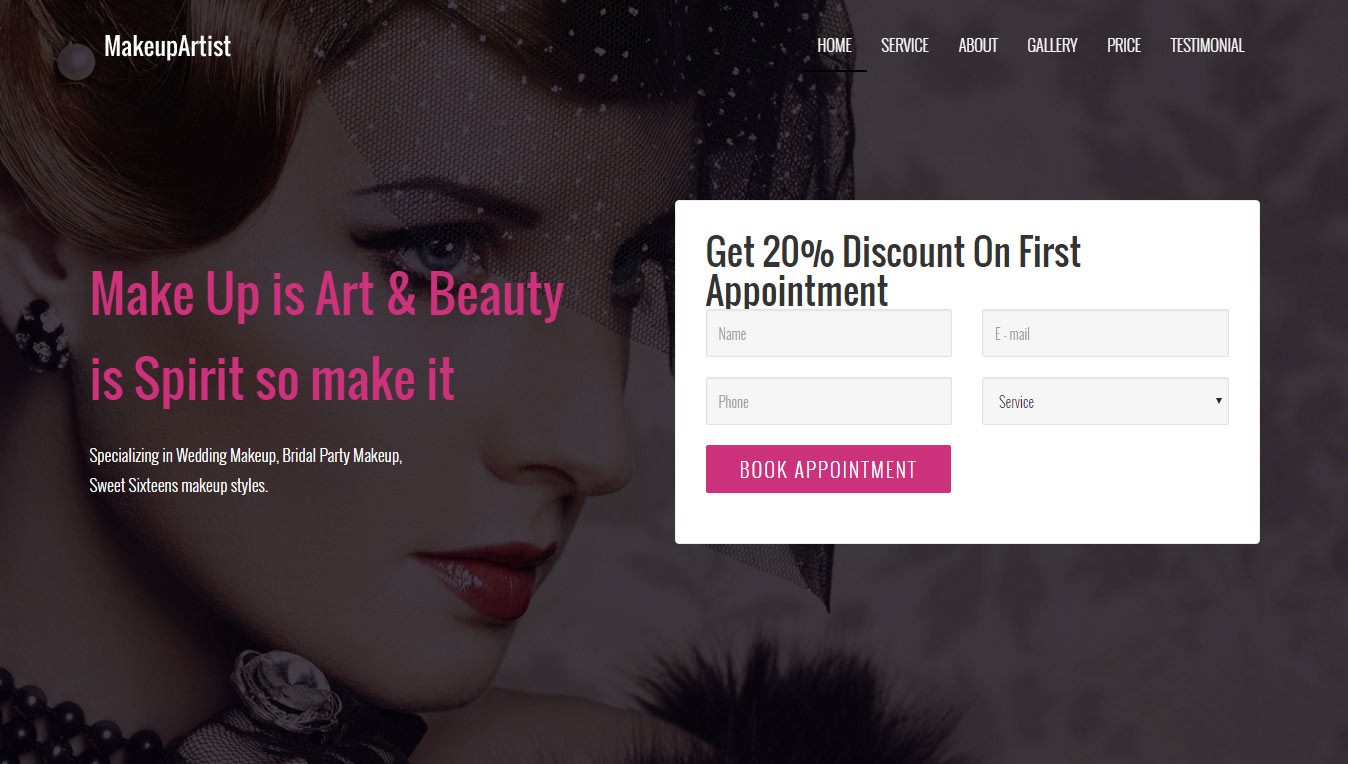1348x764 pixels.
Task: Go to the Home nav item
Action: point(834,45)
